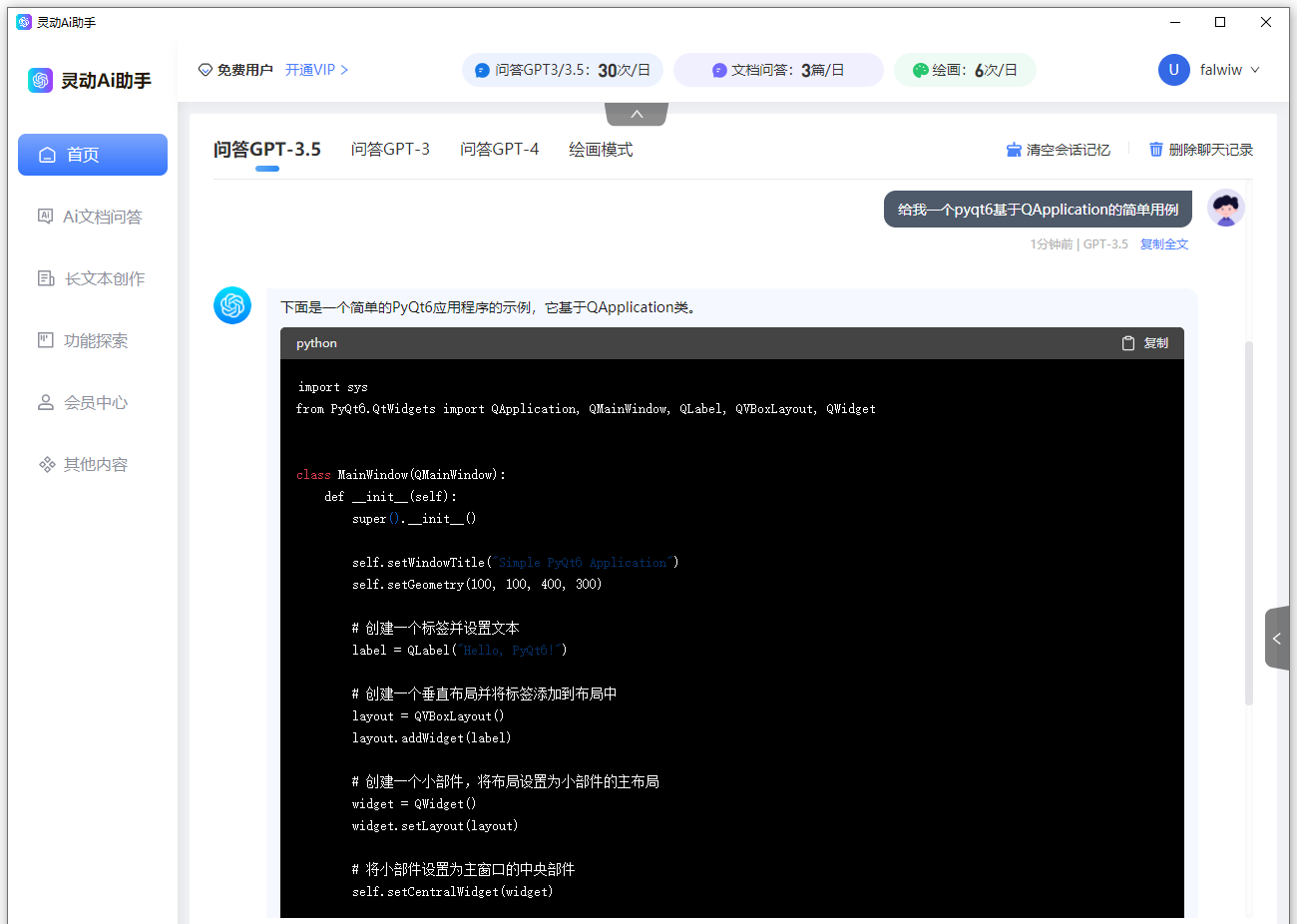Click the 'self.setCentralWidget(widget)' code line
This screenshot has height=924, width=1297.
452,892
